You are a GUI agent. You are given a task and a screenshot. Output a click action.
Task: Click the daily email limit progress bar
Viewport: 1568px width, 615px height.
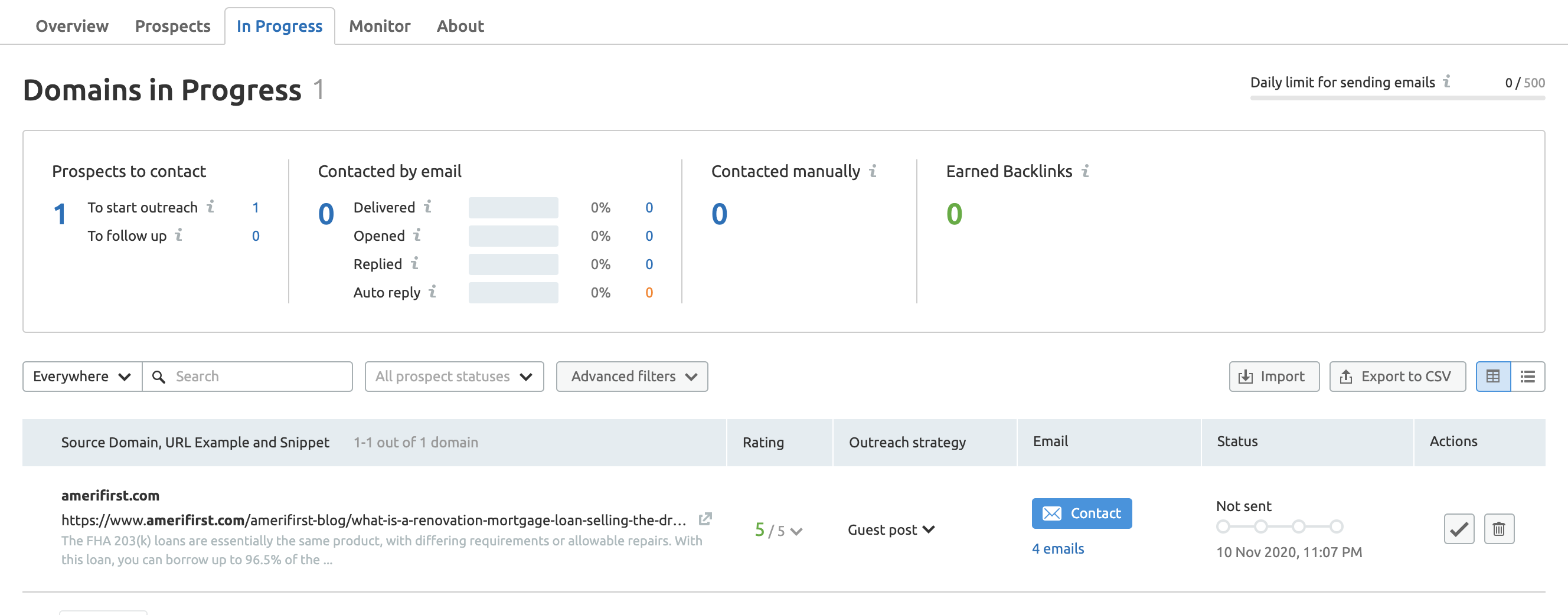point(1397,97)
